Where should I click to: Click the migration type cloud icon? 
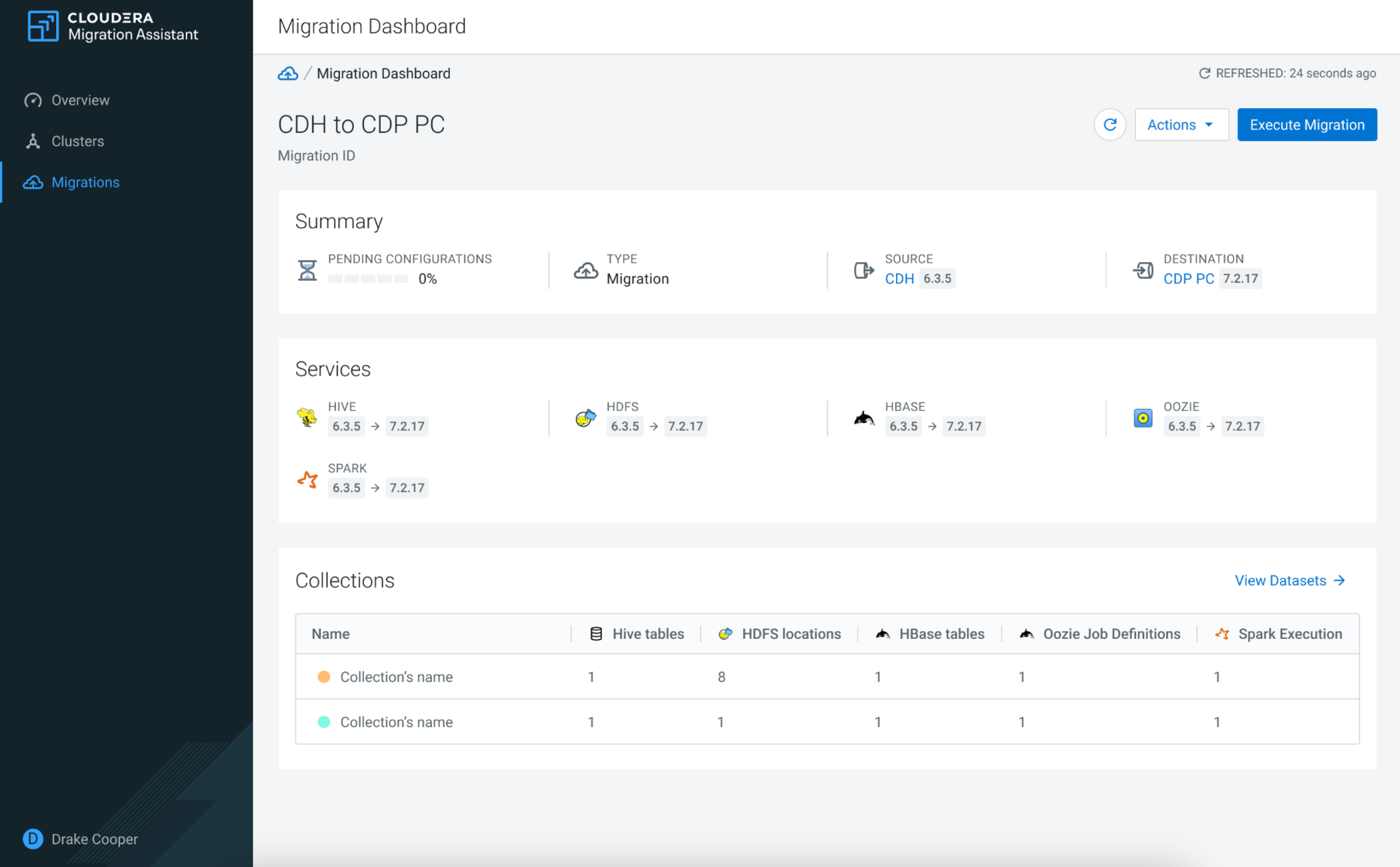click(586, 270)
